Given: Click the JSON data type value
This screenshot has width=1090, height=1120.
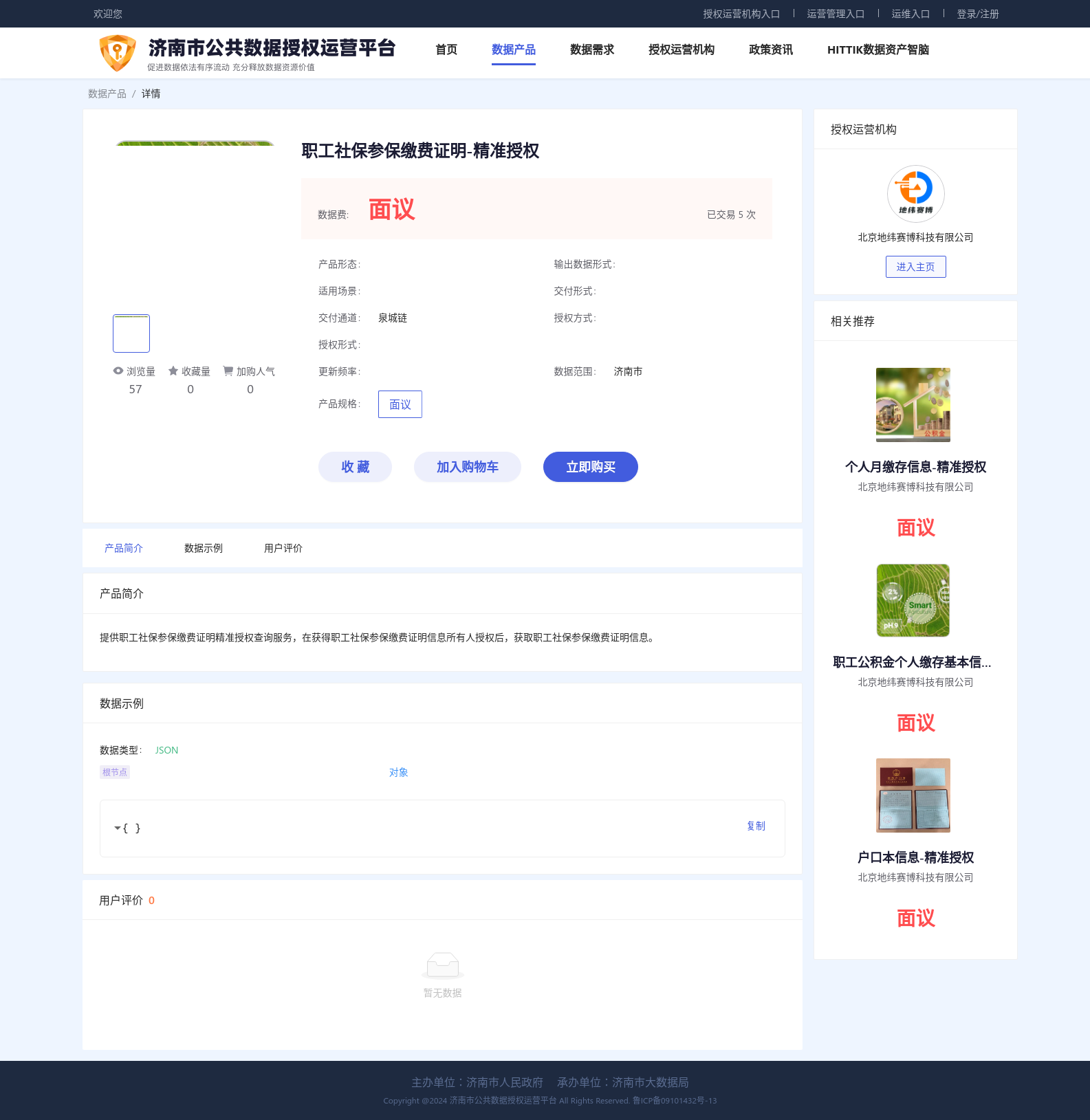Looking at the screenshot, I should click(166, 750).
